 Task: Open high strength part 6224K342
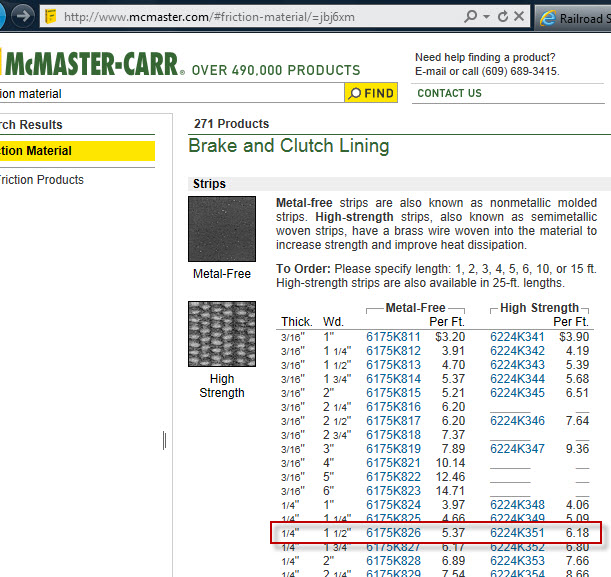pos(517,351)
